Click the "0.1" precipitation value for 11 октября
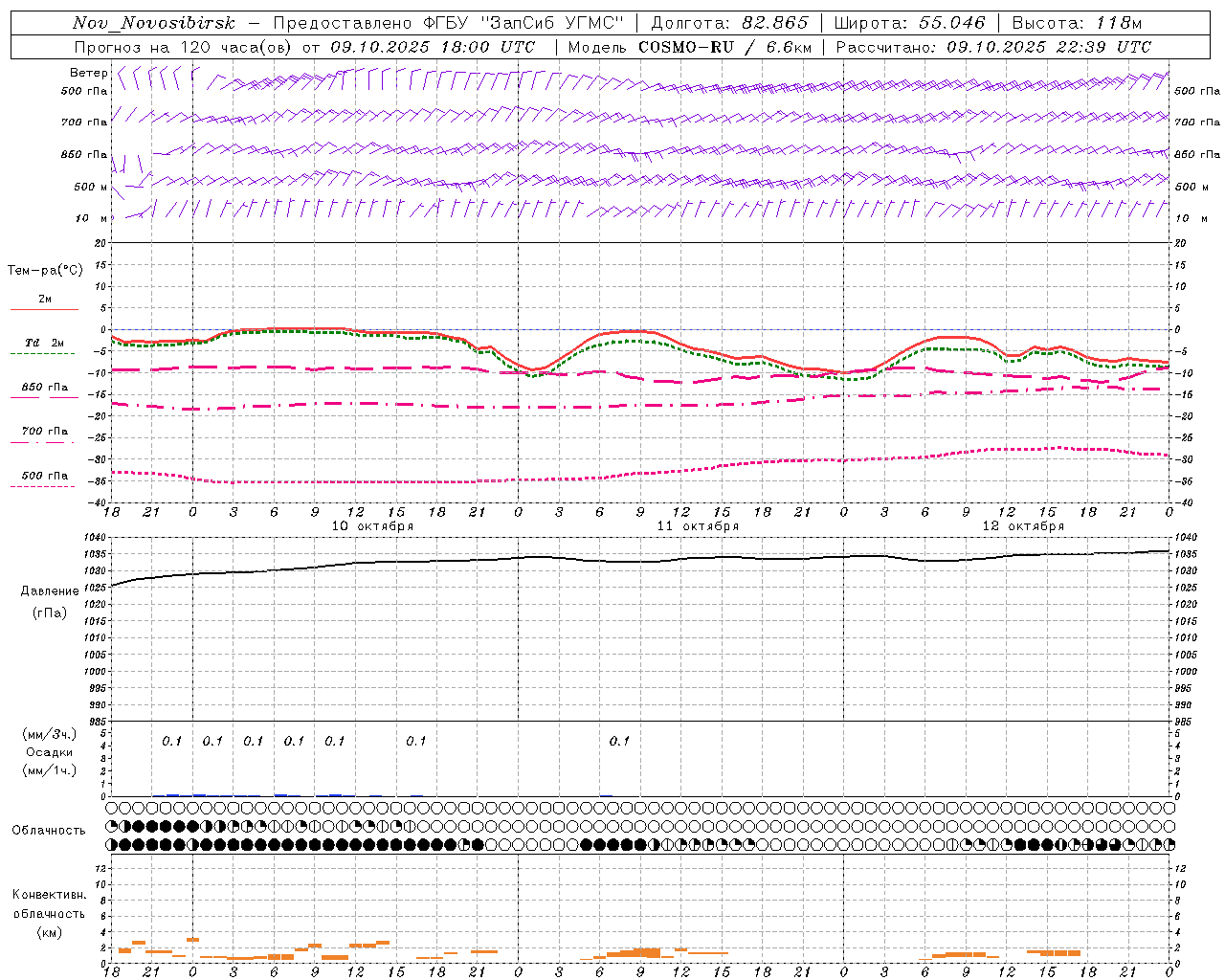 [619, 741]
